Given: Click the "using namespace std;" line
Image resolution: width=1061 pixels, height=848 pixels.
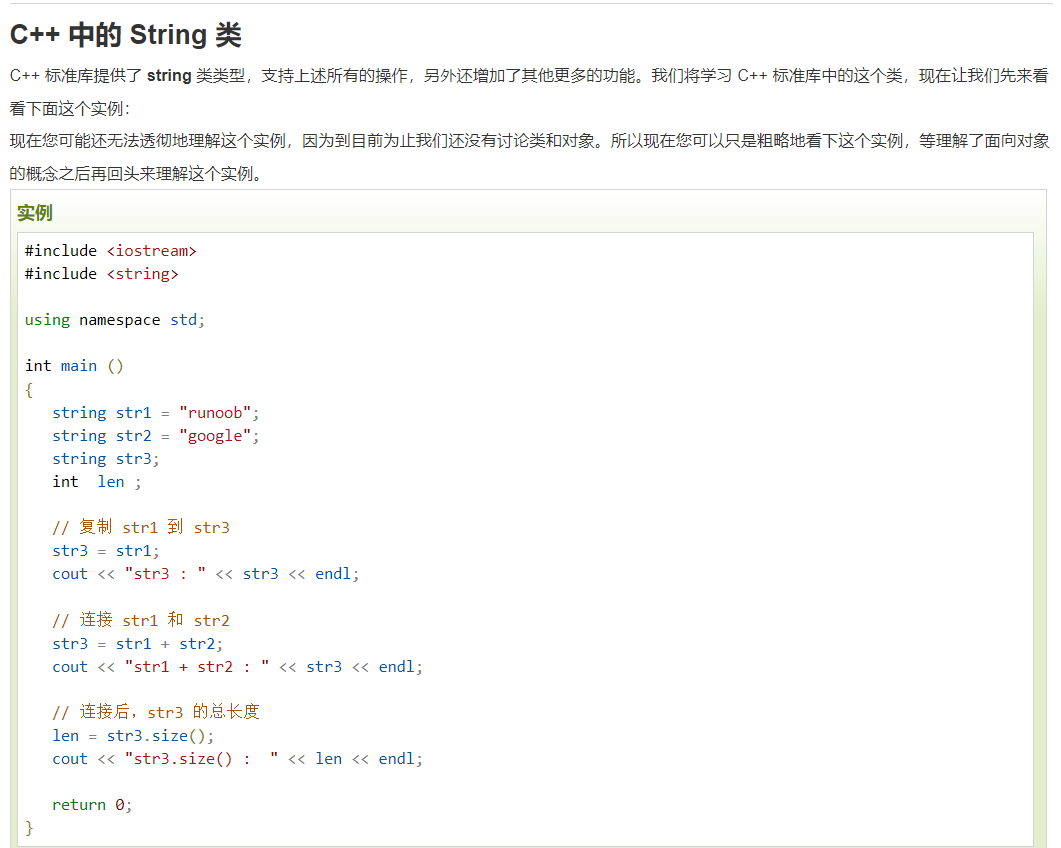Looking at the screenshot, I should tap(115, 320).
